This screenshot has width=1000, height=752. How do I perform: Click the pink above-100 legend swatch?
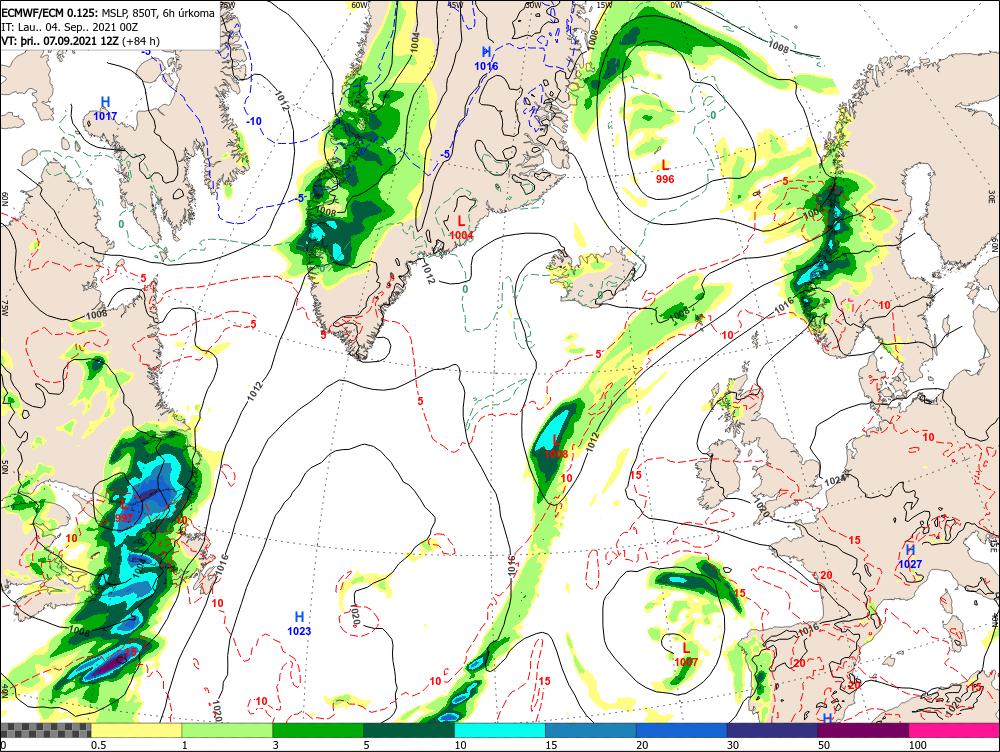pos(954,730)
